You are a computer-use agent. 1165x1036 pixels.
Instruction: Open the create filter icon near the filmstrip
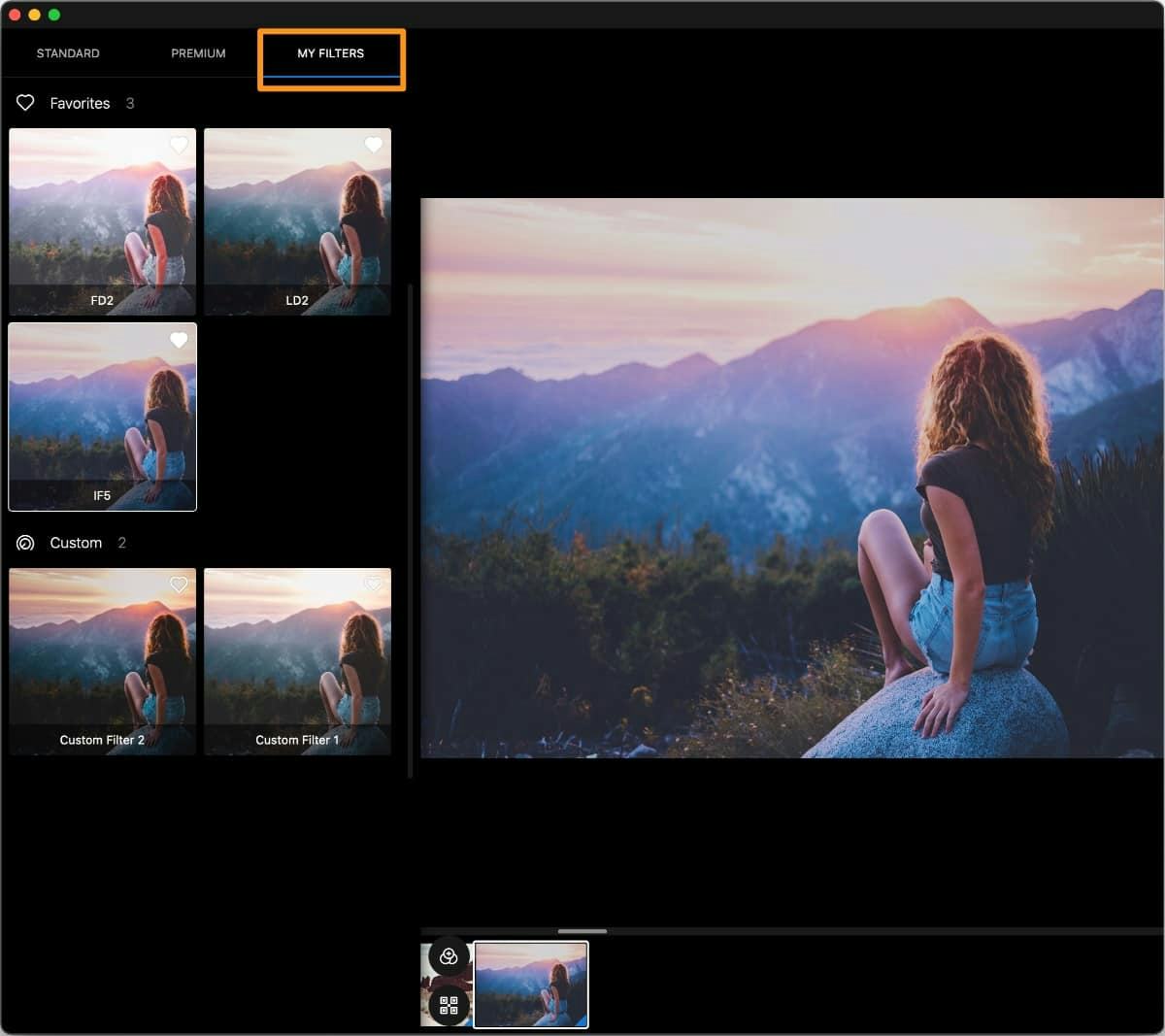pyautogui.click(x=448, y=957)
